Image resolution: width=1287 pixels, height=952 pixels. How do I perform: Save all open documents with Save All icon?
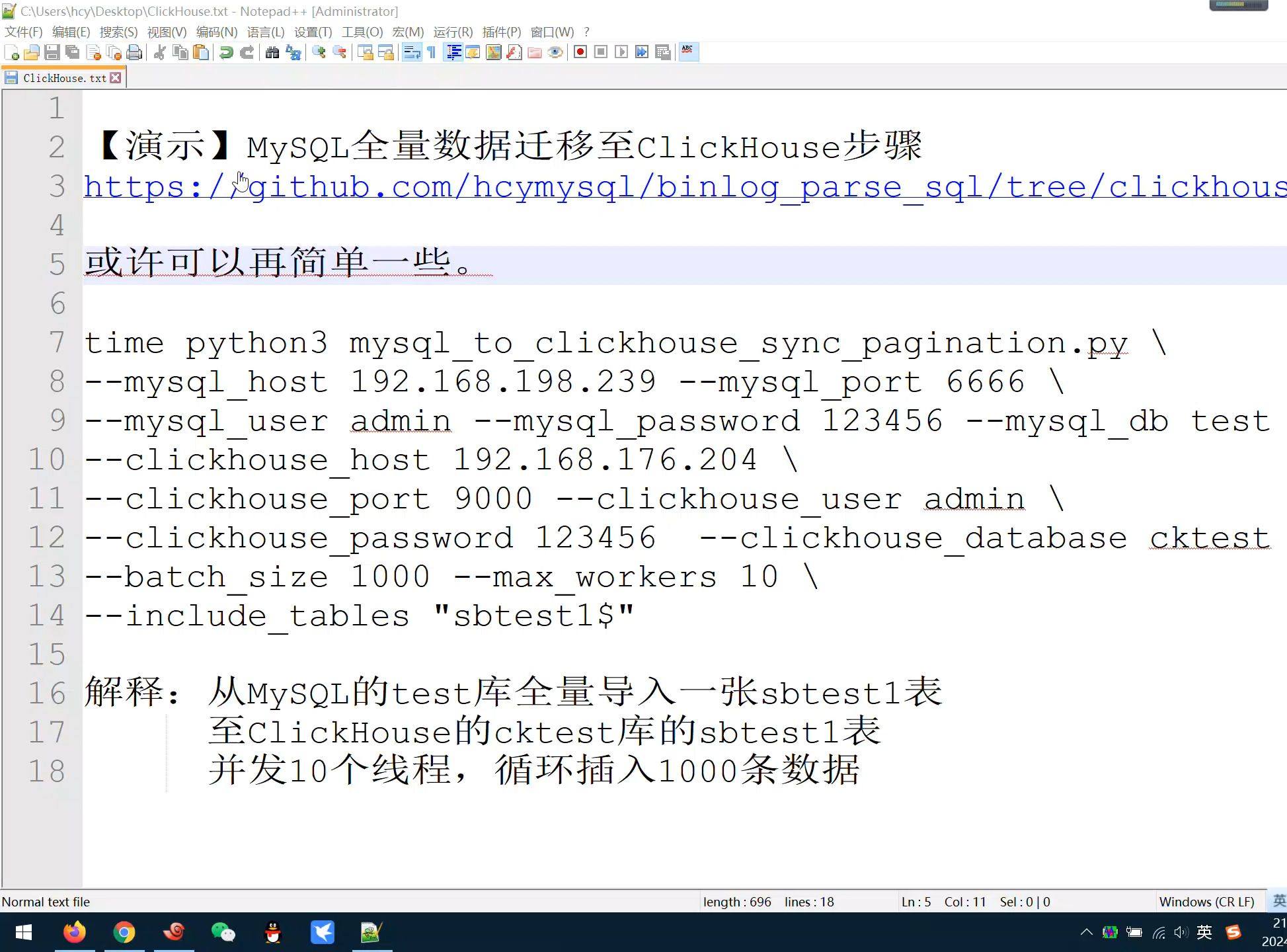point(72,52)
